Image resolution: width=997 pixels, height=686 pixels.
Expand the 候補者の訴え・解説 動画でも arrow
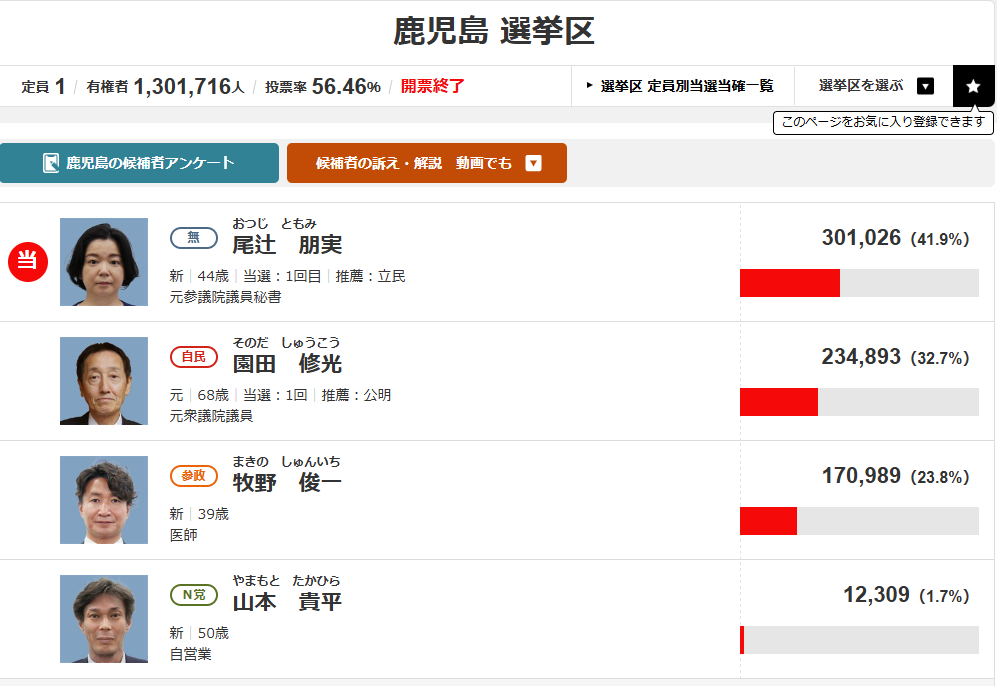[x=533, y=163]
